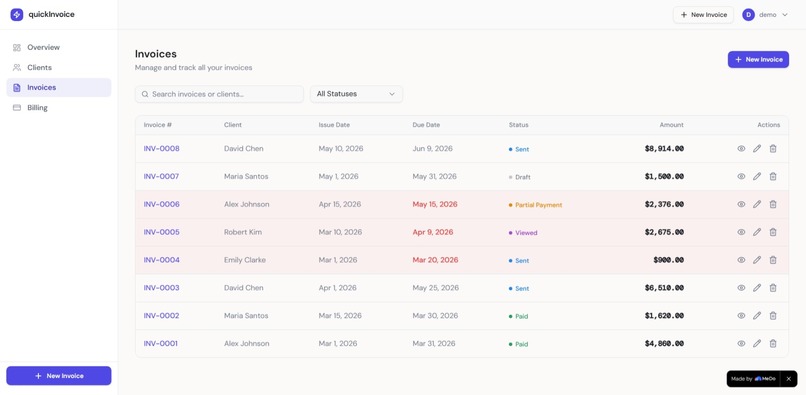The image size is (806, 395).
Task: Click the demo user avatar
Action: click(x=748, y=15)
